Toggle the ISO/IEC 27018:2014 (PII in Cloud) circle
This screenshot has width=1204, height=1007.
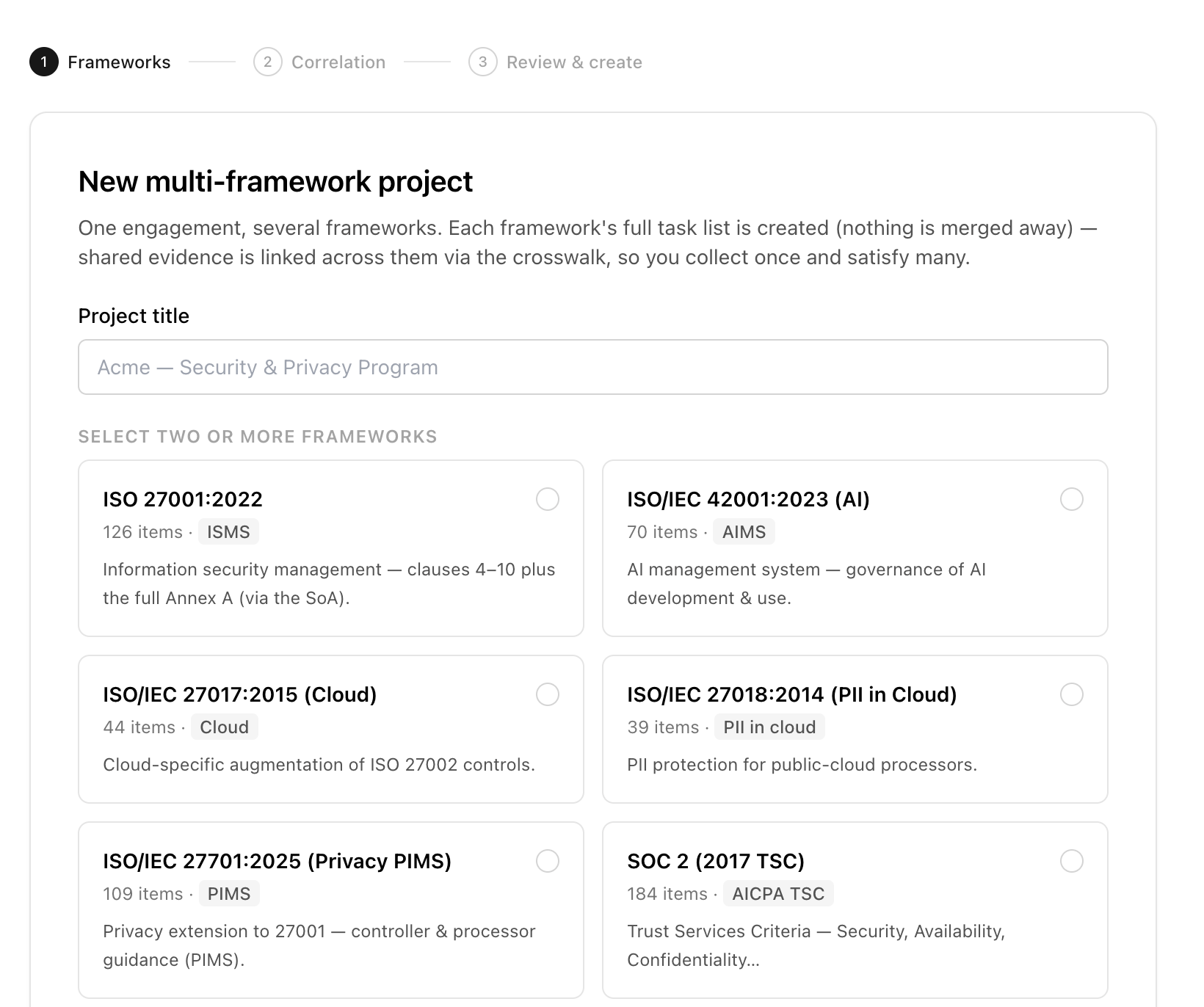point(1072,694)
